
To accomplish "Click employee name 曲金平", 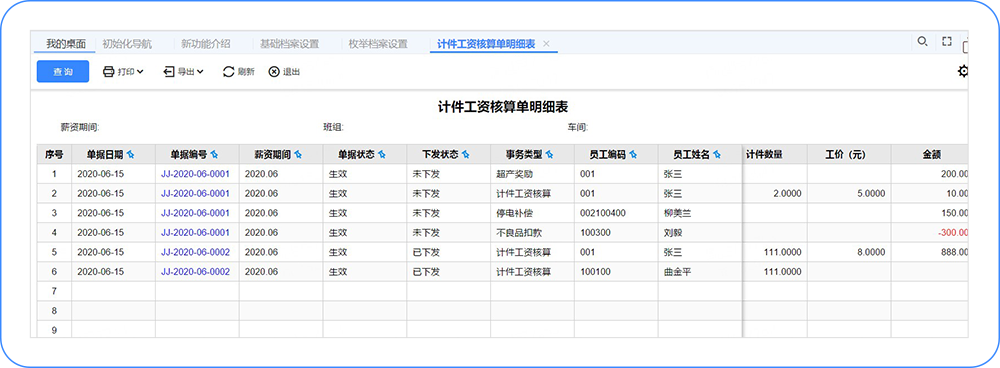I will (x=678, y=272).
